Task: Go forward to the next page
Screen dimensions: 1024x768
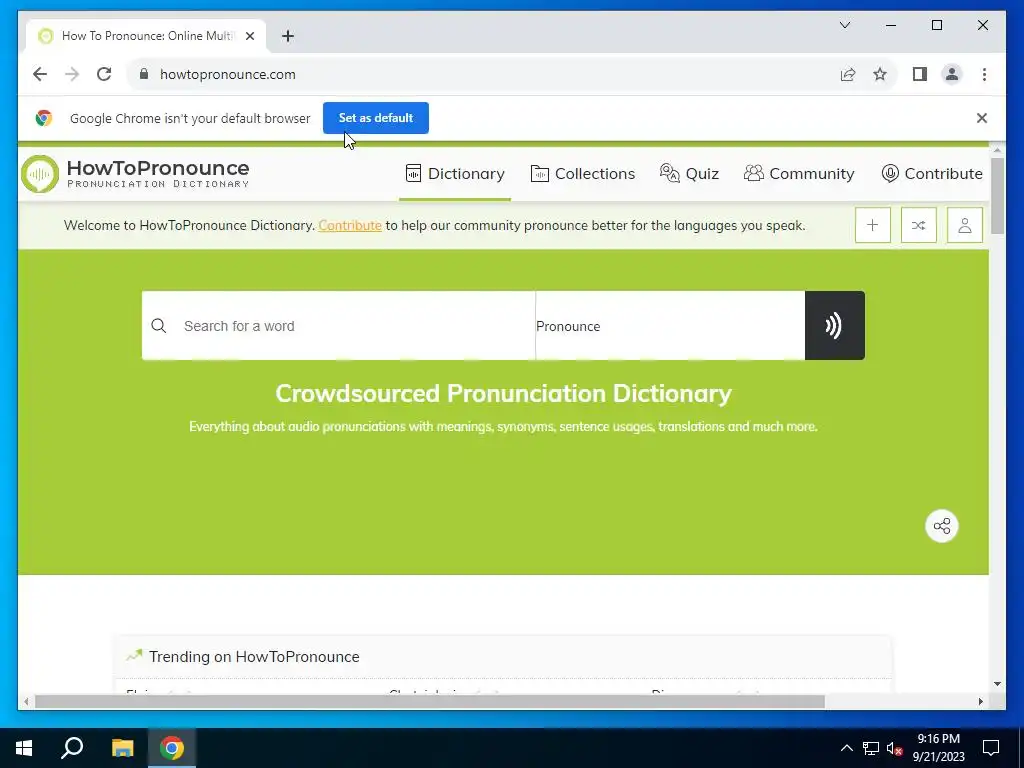Action: pyautogui.click(x=72, y=74)
